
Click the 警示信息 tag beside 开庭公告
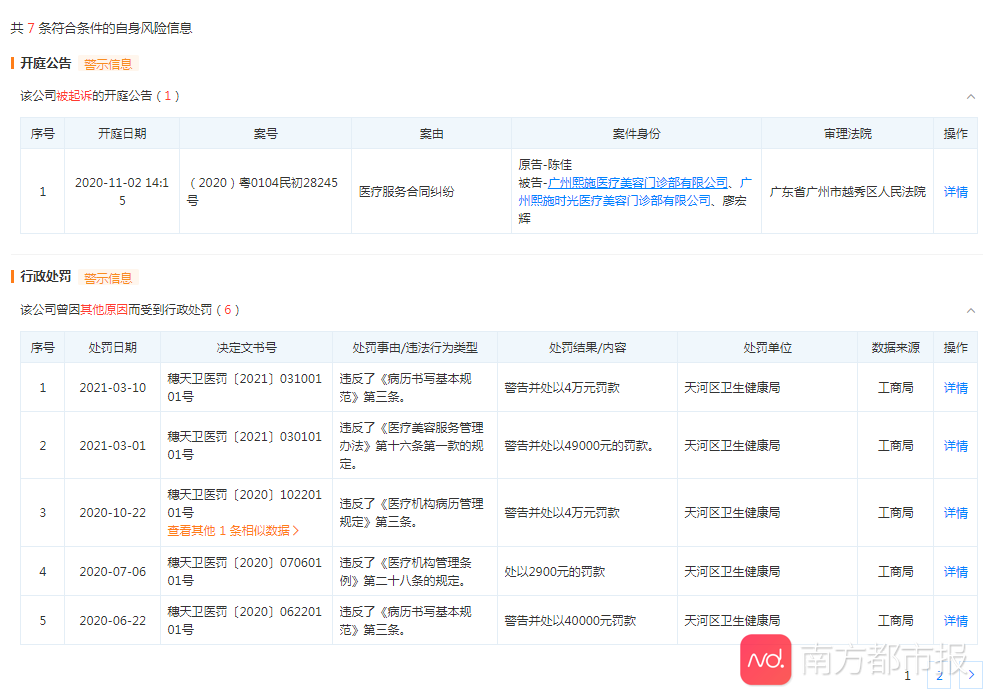(x=107, y=64)
